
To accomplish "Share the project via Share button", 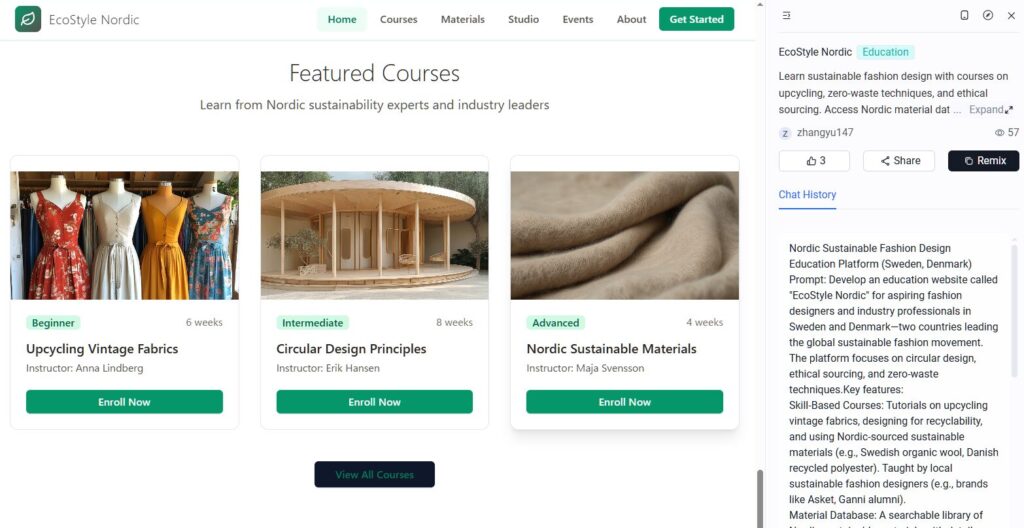I will 899,161.
